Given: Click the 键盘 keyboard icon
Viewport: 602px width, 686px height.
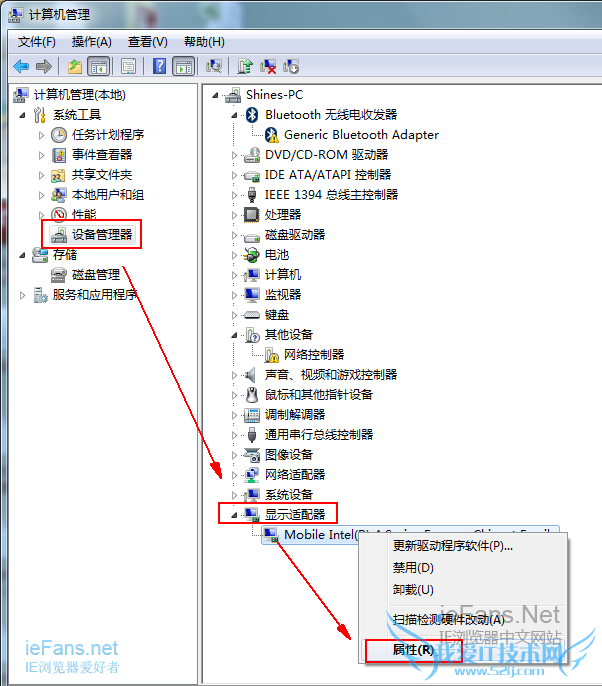Looking at the screenshot, I should pyautogui.click(x=252, y=315).
